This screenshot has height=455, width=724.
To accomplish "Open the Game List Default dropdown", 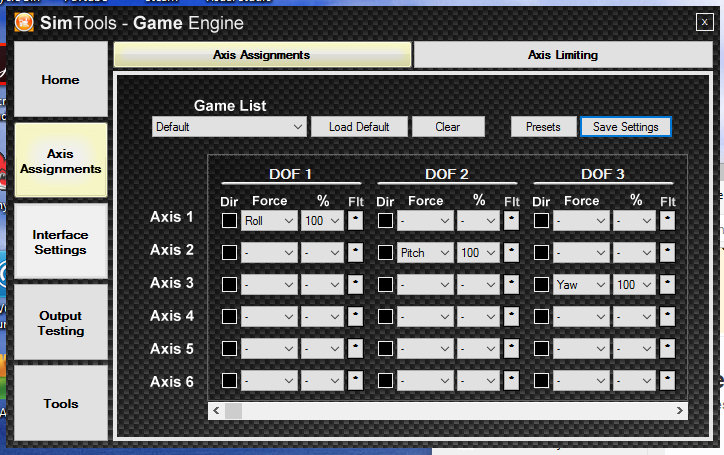I will coord(229,127).
